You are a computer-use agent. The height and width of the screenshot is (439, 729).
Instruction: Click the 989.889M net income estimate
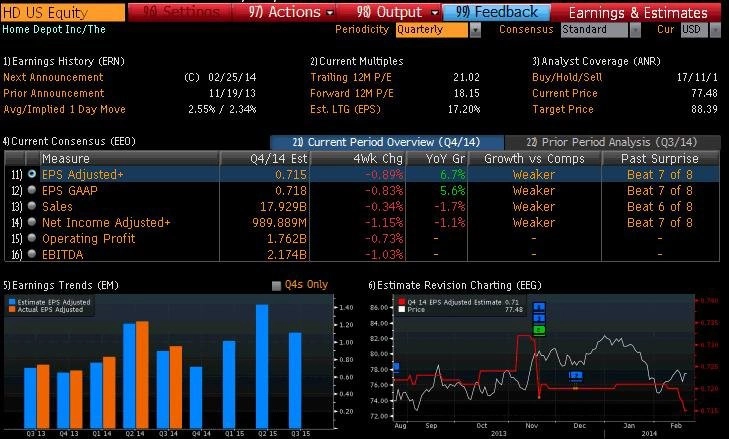click(x=279, y=223)
